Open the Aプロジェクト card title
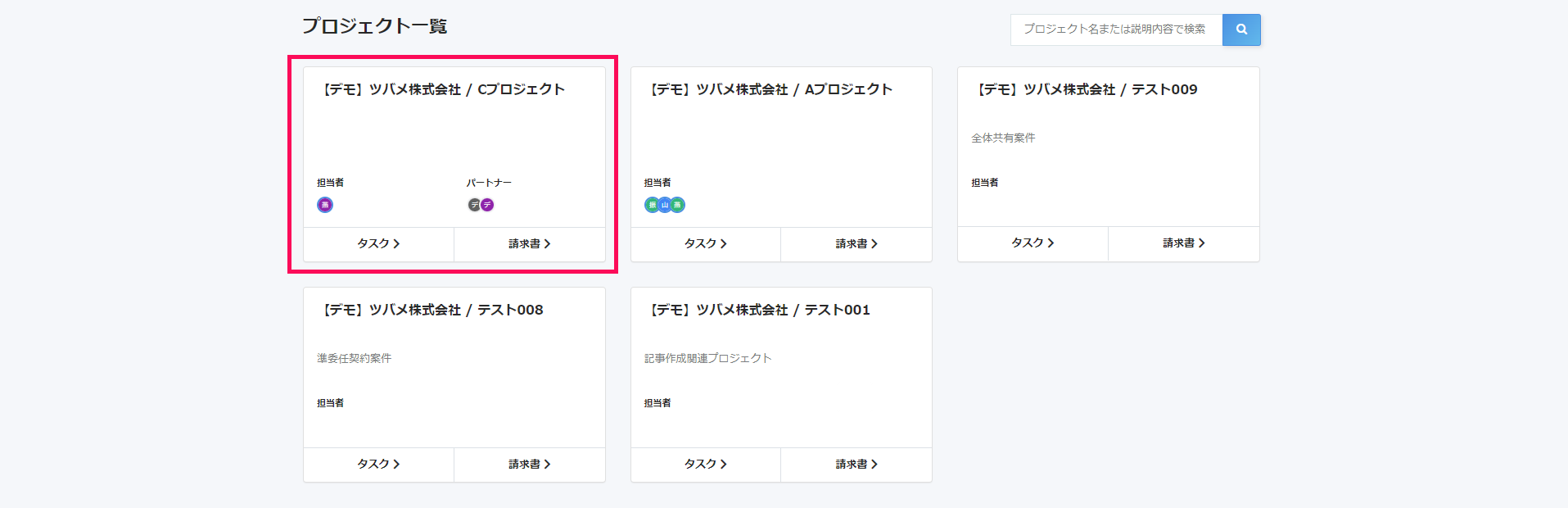The image size is (1568, 508). [x=769, y=89]
